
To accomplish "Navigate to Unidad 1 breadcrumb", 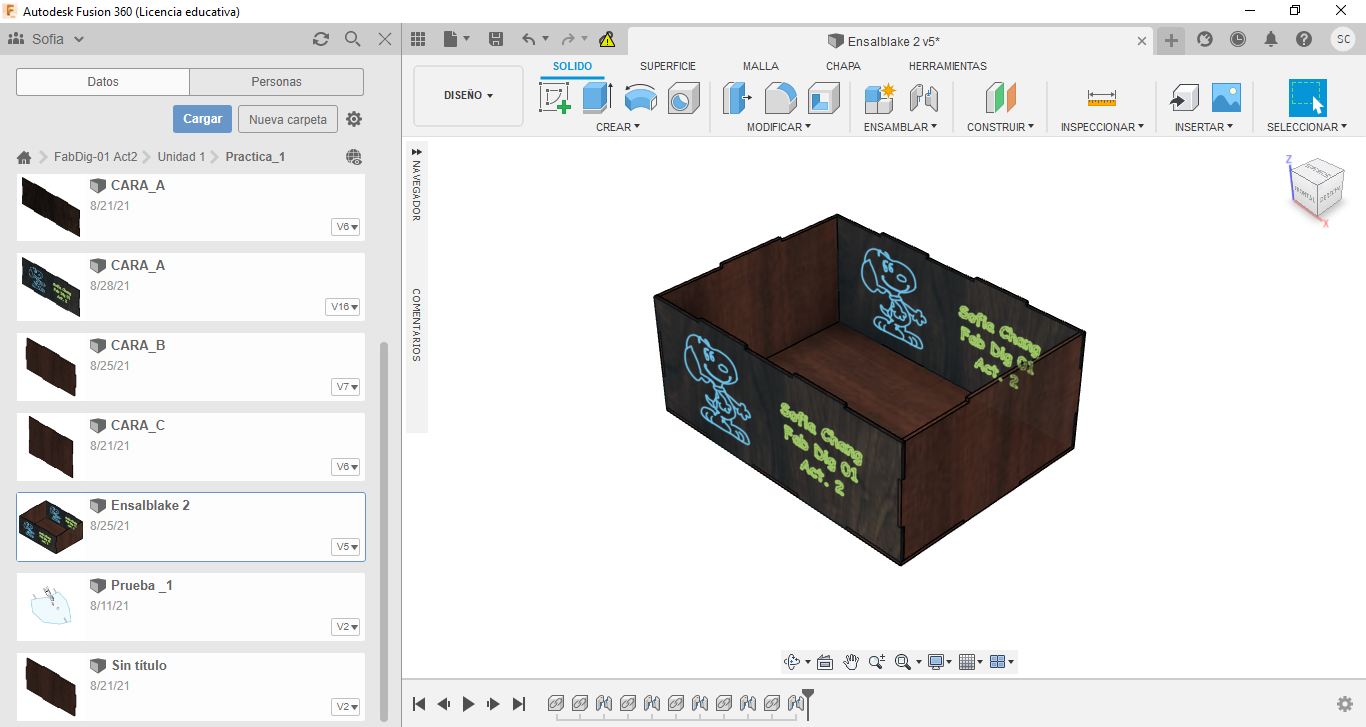I will point(181,157).
